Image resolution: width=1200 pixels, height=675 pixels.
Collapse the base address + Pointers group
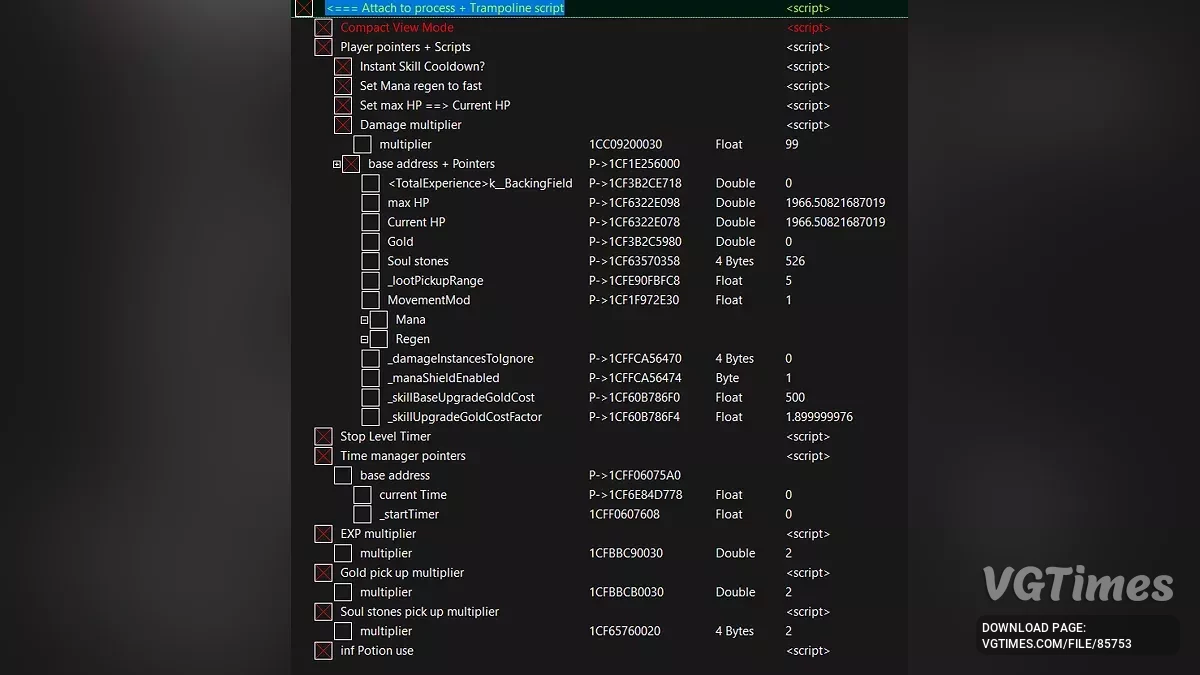(337, 164)
